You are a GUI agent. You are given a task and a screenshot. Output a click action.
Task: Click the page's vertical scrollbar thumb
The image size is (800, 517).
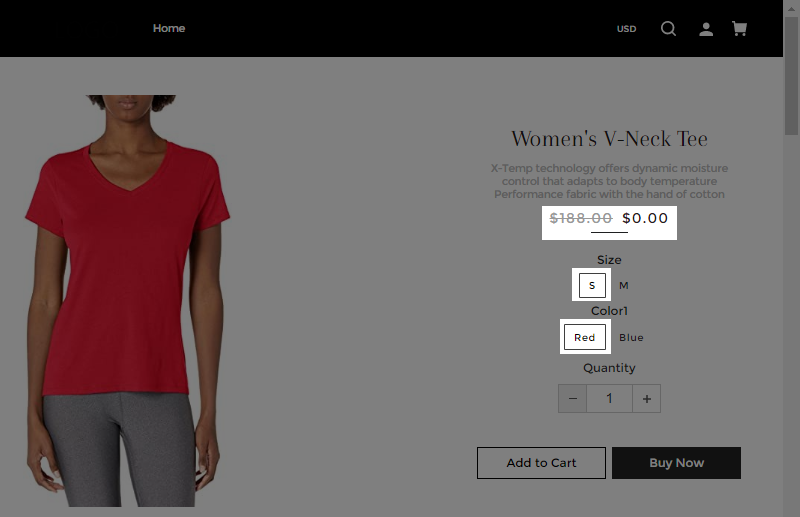pos(791,77)
